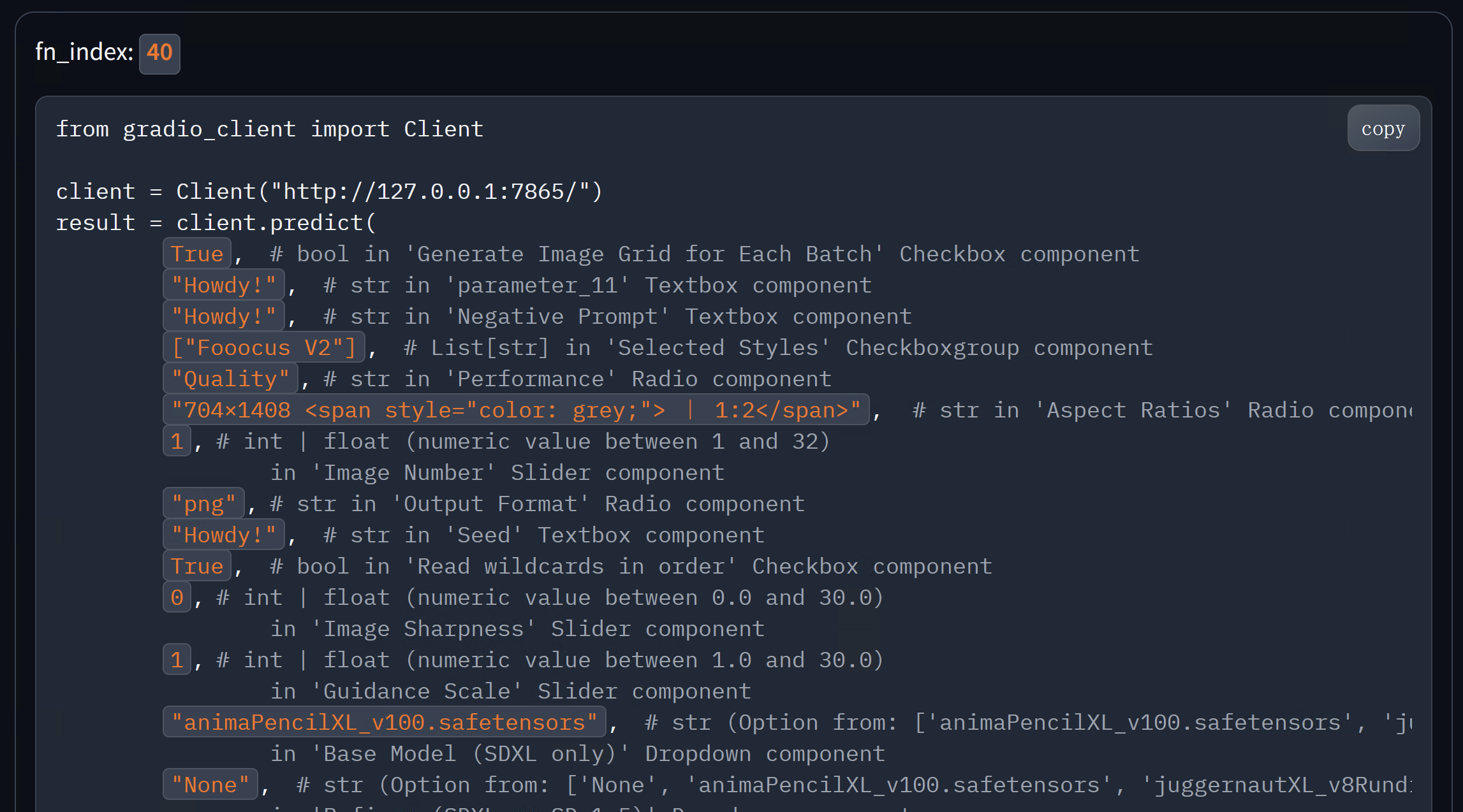Click True value for Read wildcards in order
1463x812 pixels.
(x=196, y=567)
